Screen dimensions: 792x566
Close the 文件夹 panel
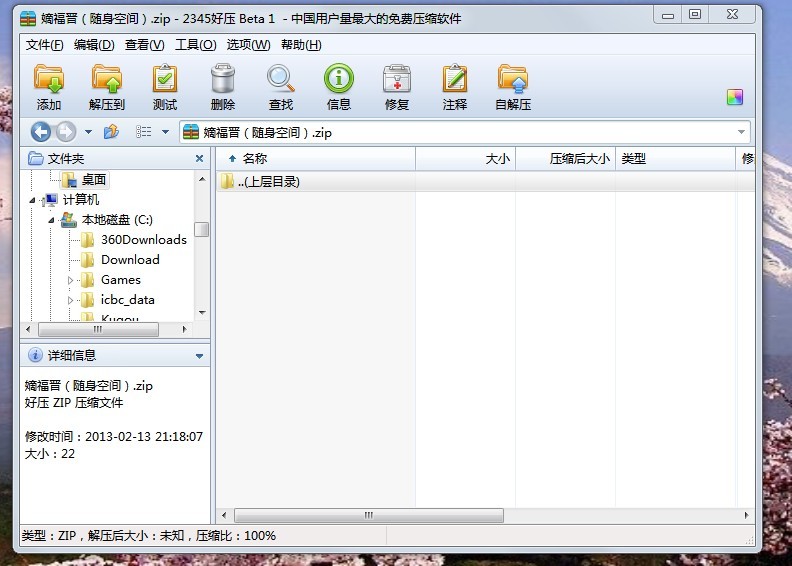pyautogui.click(x=200, y=159)
